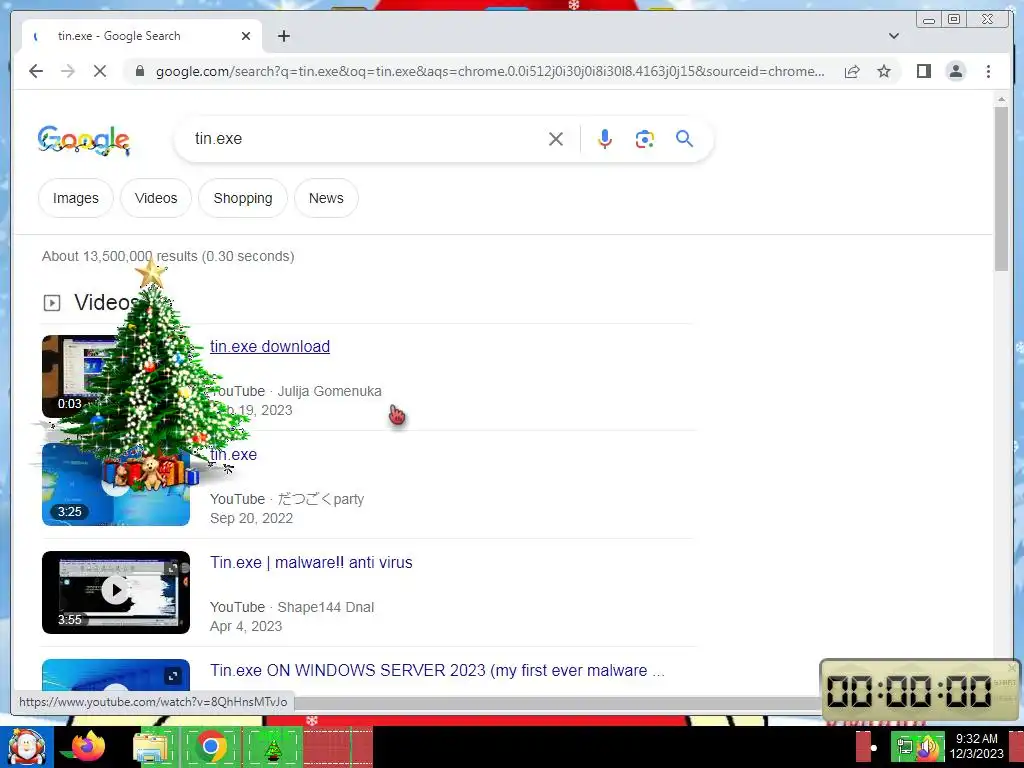Open Christmas tree app in taskbar
Screen dimensions: 1024x768
click(272, 747)
